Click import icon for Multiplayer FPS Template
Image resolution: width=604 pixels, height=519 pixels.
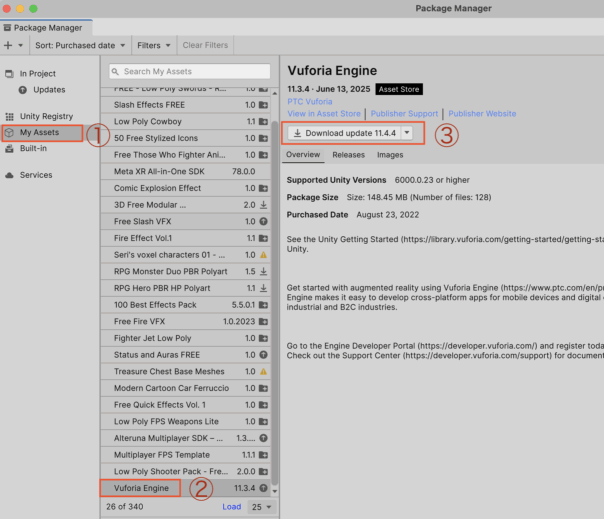click(x=263, y=455)
